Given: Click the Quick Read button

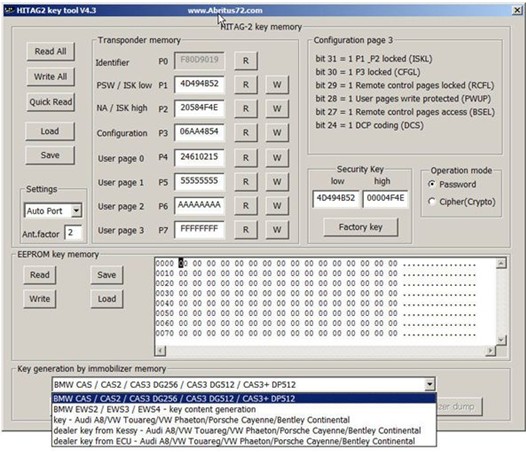Looking at the screenshot, I should (50, 102).
